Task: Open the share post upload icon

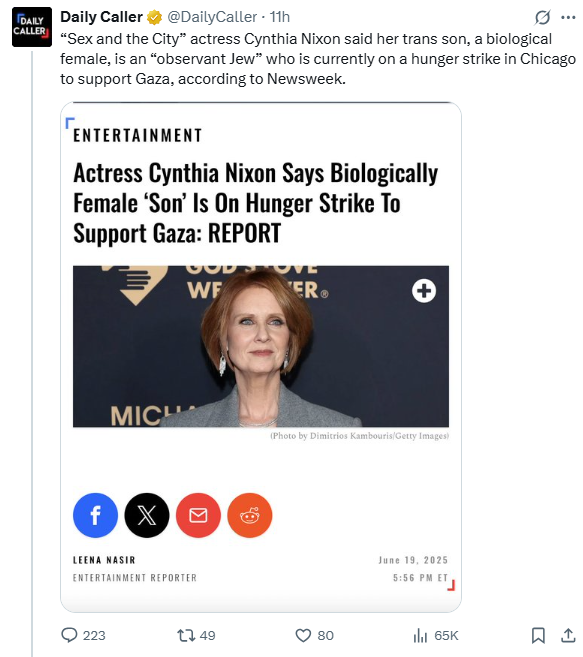Action: (x=568, y=635)
